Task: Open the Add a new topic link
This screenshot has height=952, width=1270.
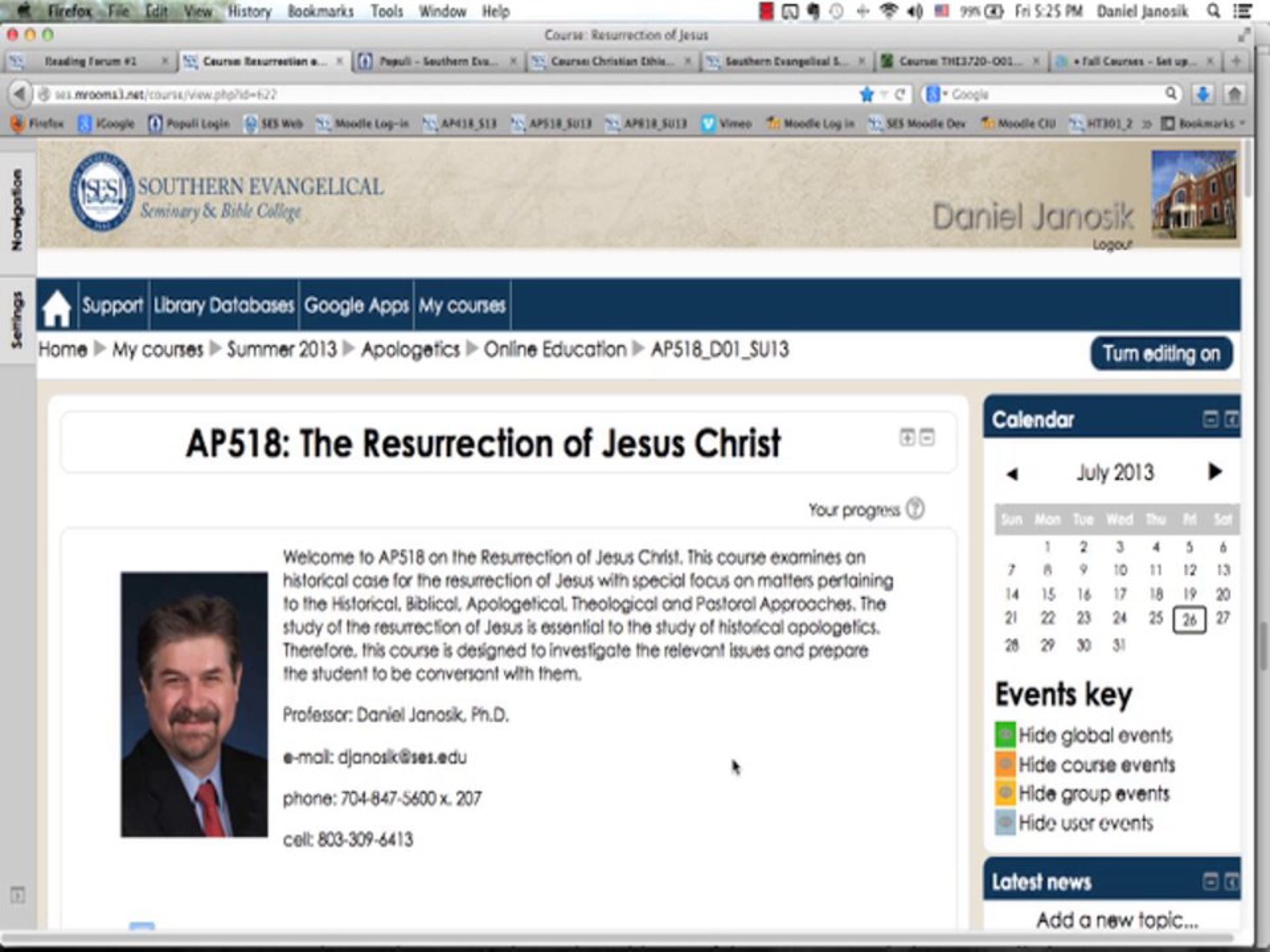Action: (1117, 920)
